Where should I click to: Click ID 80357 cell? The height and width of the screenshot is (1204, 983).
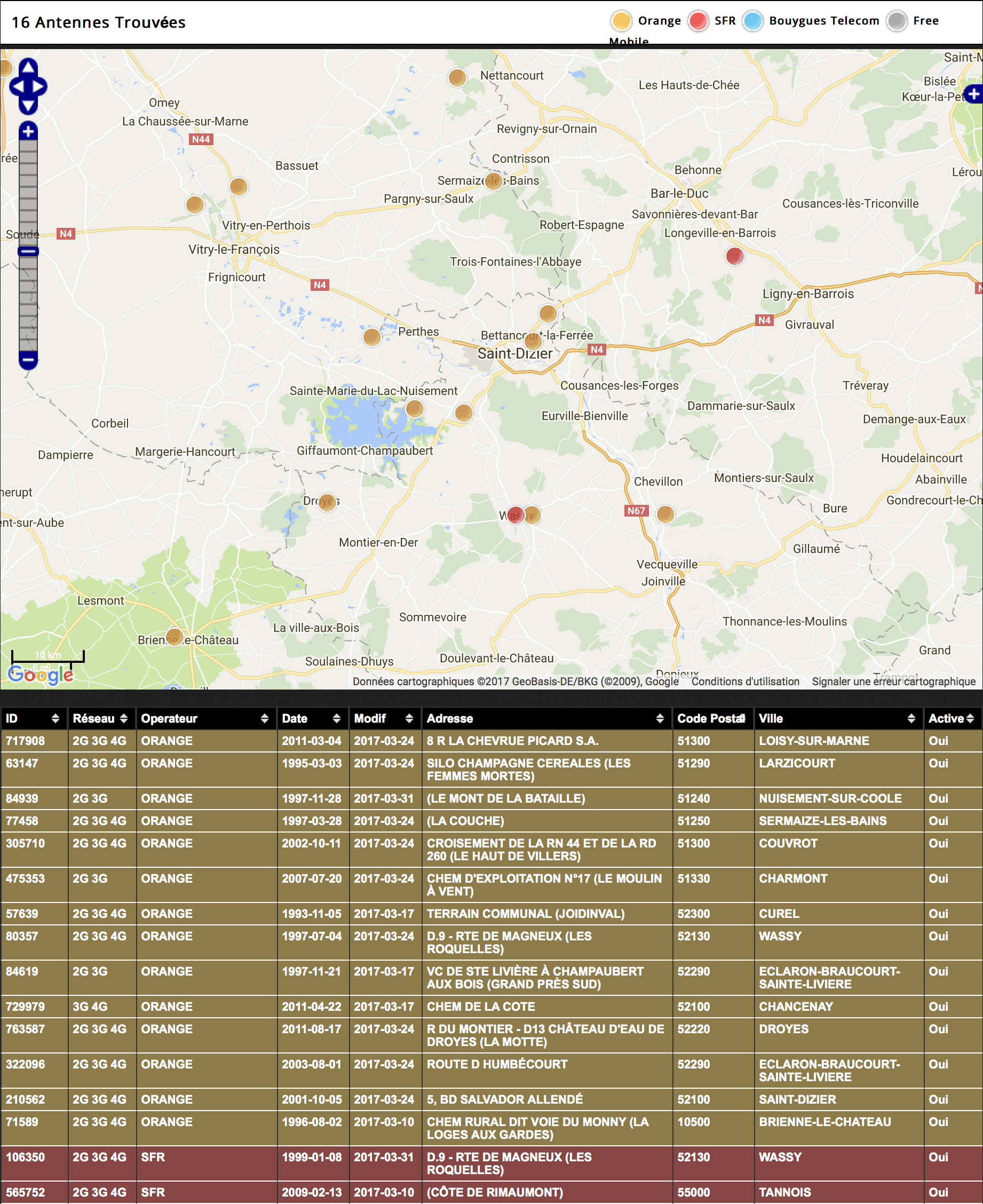pyautogui.click(x=34, y=942)
